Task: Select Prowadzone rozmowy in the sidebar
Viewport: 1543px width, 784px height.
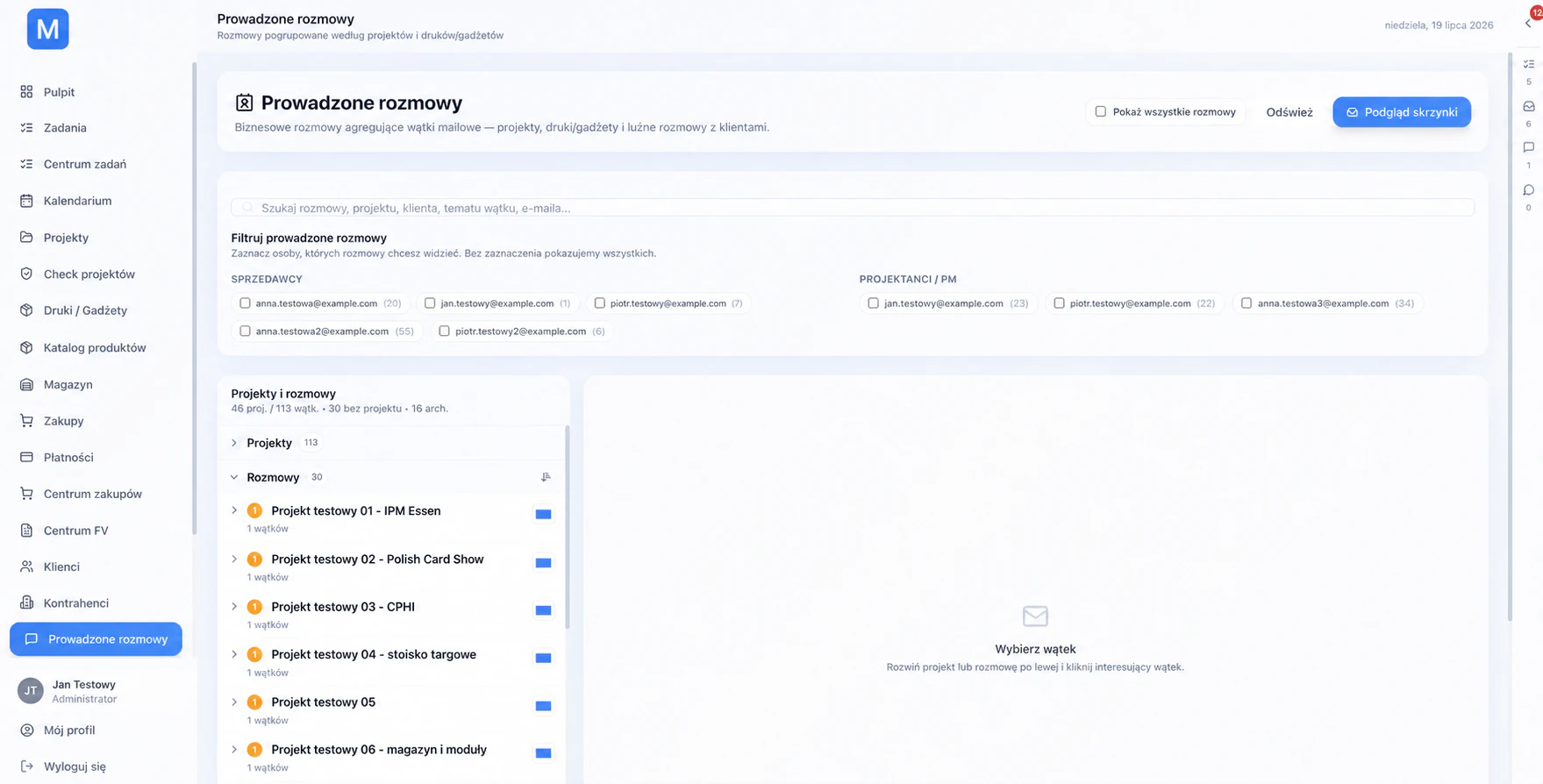Action: coord(96,639)
